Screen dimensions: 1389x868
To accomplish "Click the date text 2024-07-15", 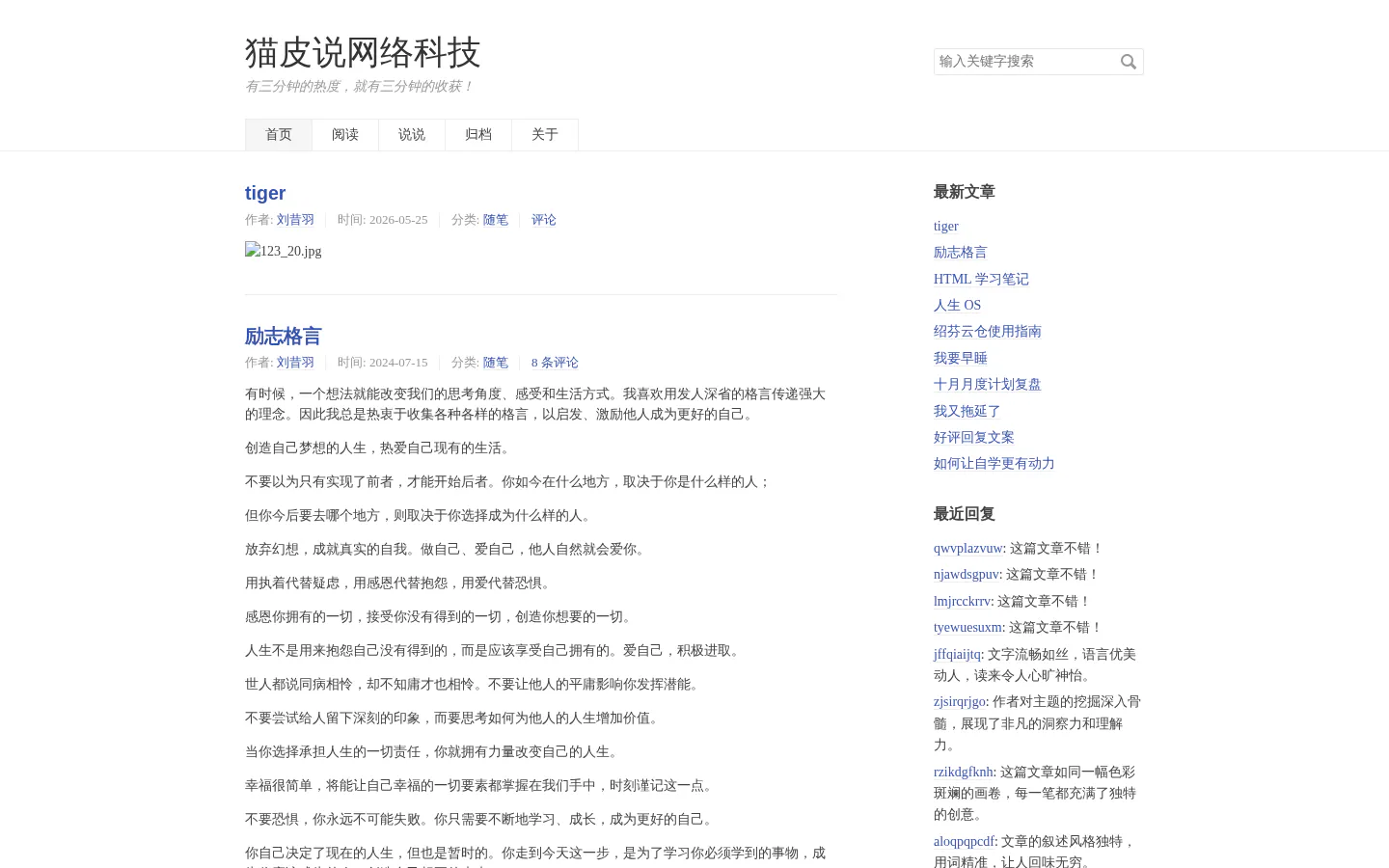I will pos(398,363).
